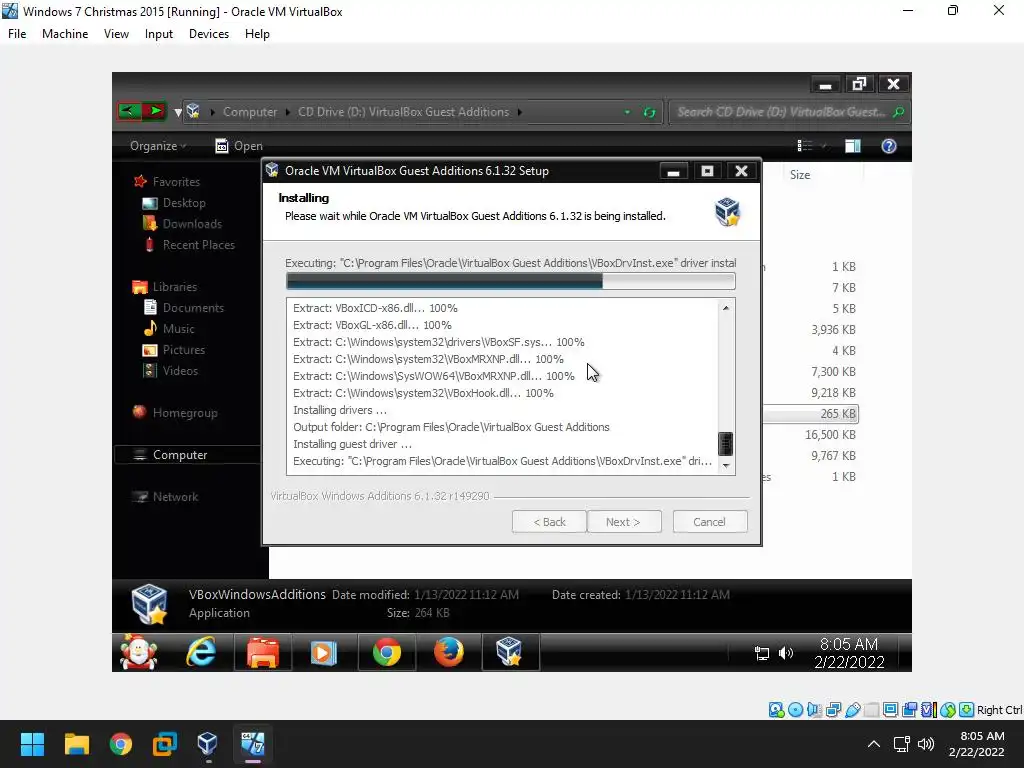This screenshot has height=768, width=1024.
Task: Click the guest network tray icon
Action: pos(761,653)
